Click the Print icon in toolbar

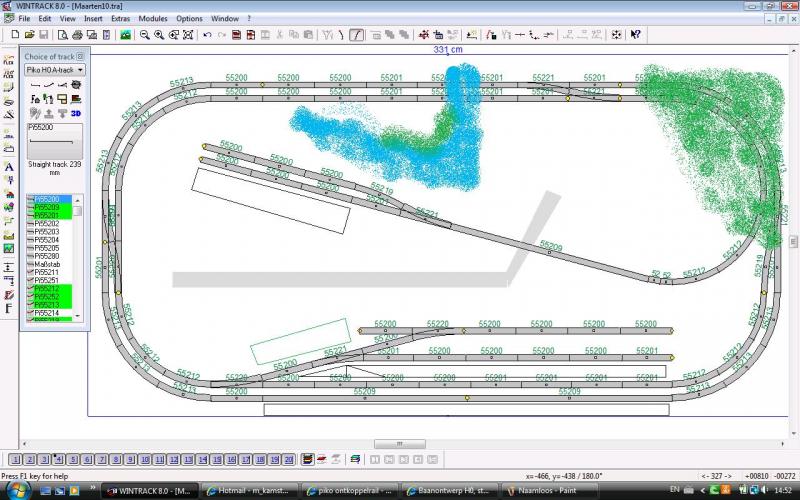click(x=77, y=35)
